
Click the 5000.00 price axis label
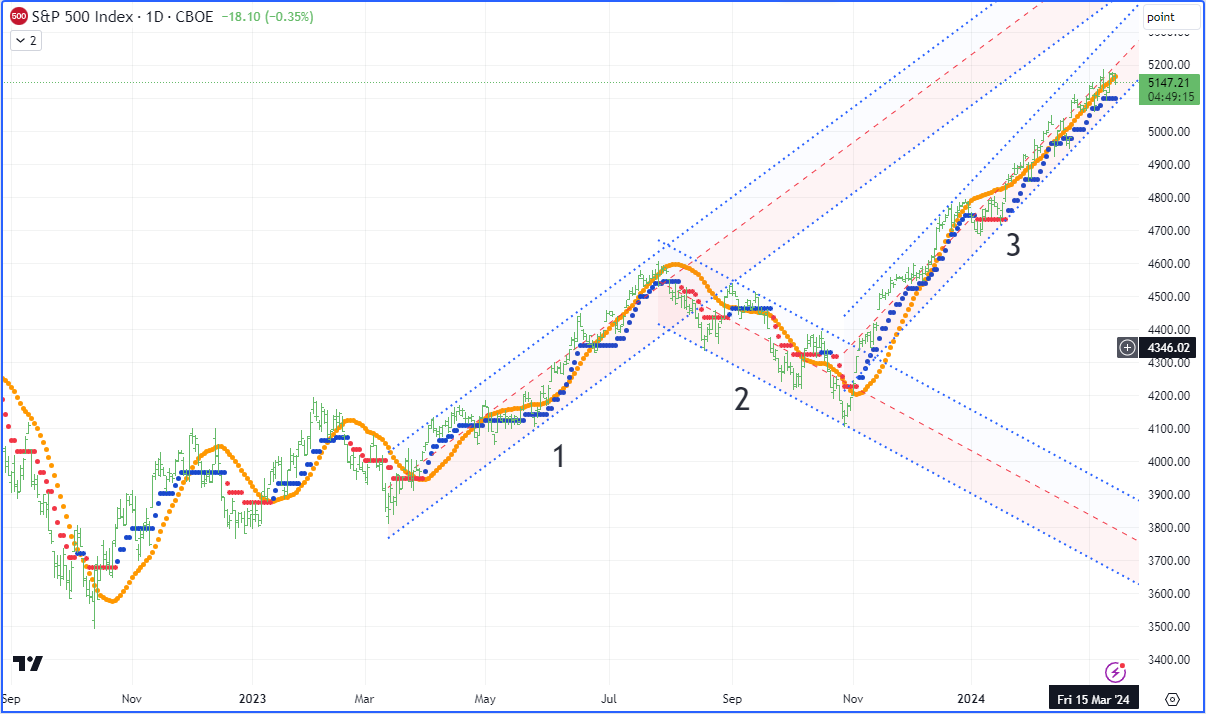pyautogui.click(x=1169, y=132)
